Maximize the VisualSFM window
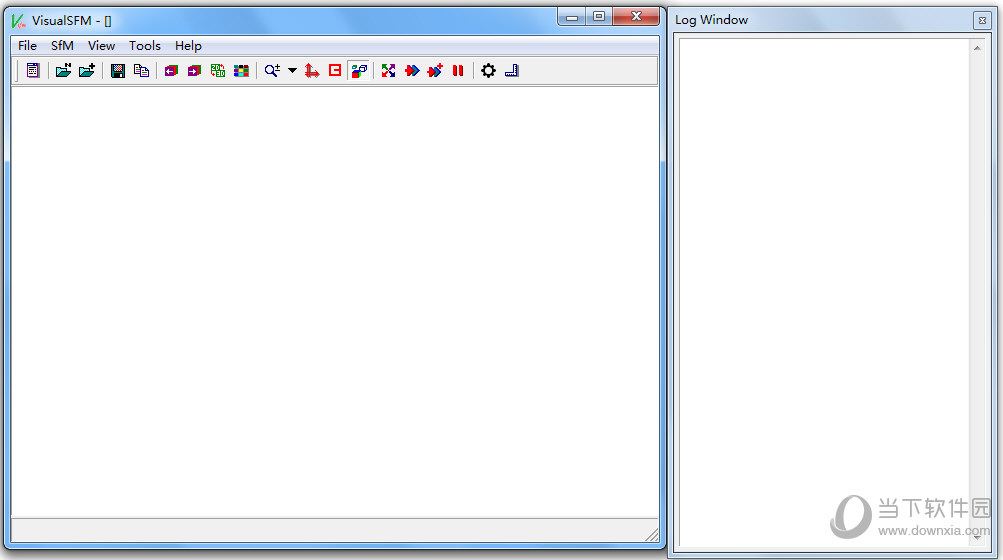This screenshot has height=560, width=1003. [599, 17]
